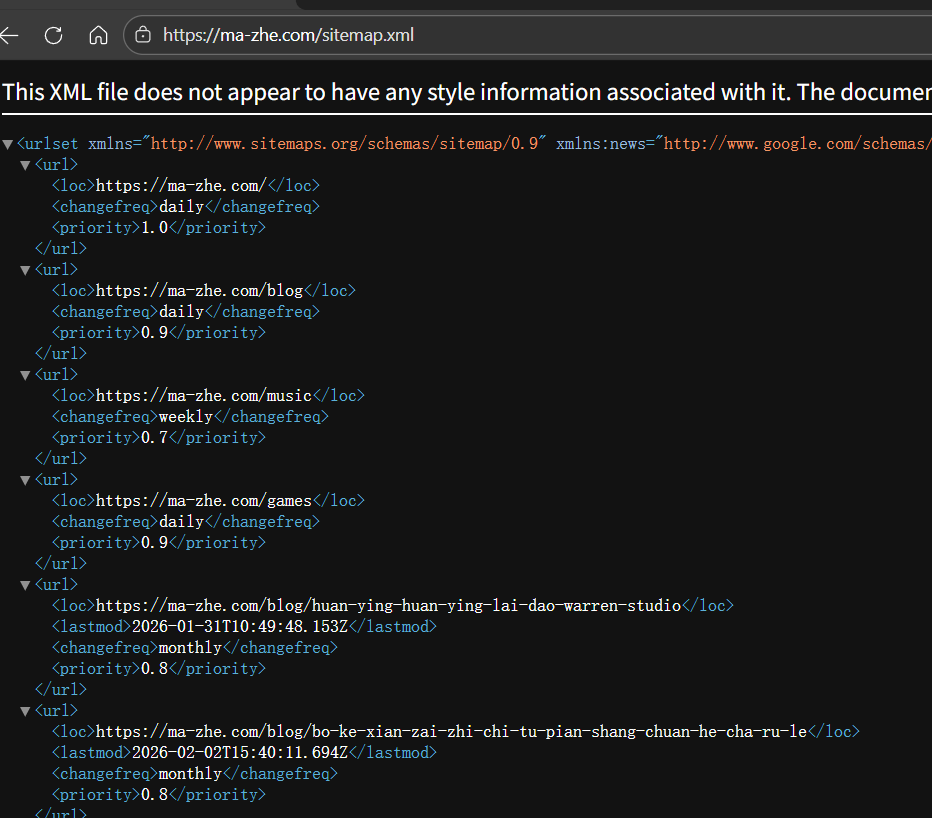Collapse the url entry for ma-zhe.com/music
Image resolution: width=932 pixels, height=818 pixels.
25,375
